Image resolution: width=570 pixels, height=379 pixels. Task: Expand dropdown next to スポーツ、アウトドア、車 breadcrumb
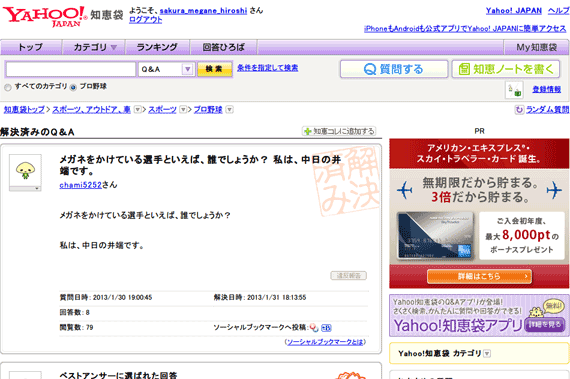(x=137, y=109)
